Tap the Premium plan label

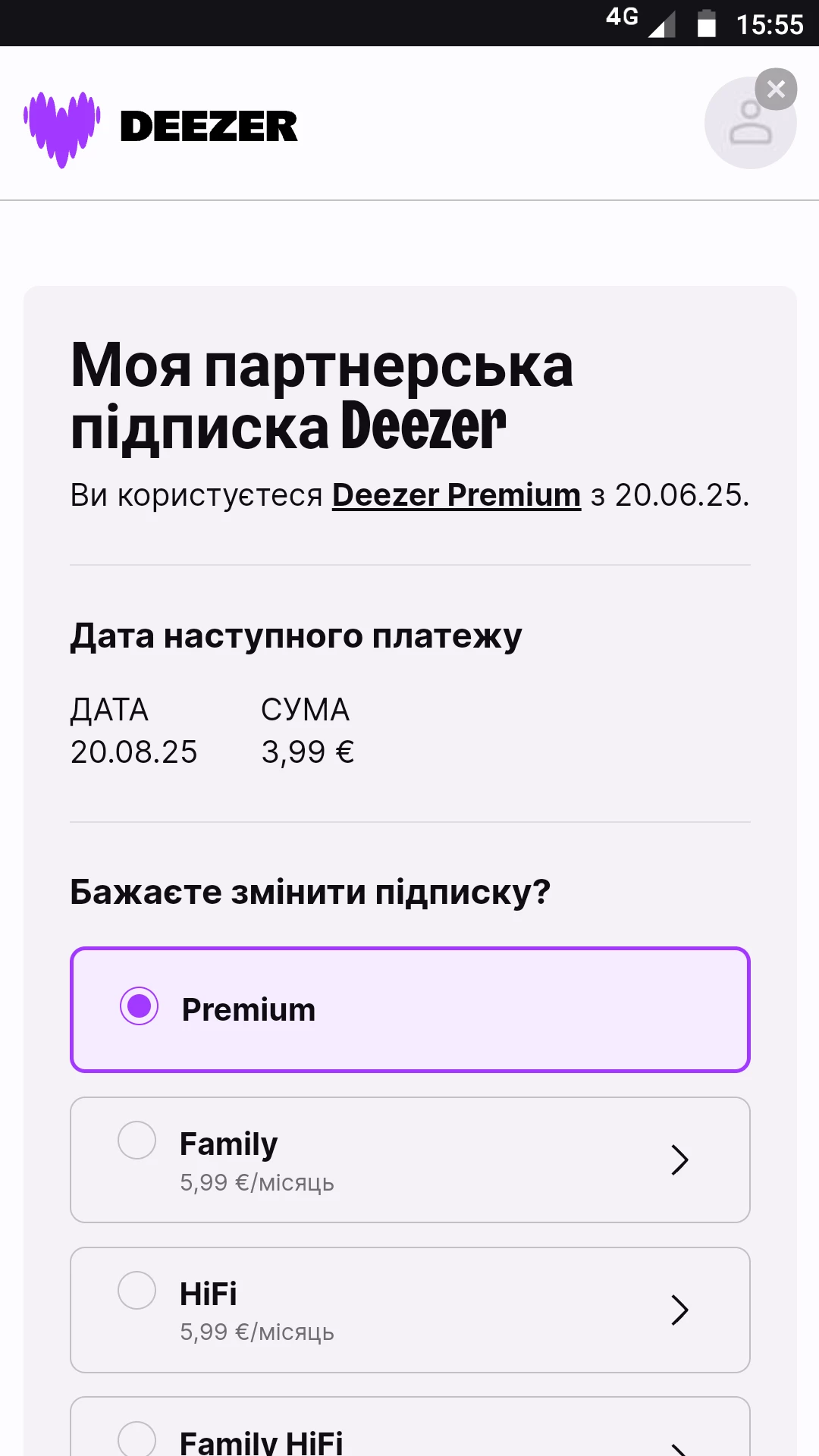pos(249,1010)
